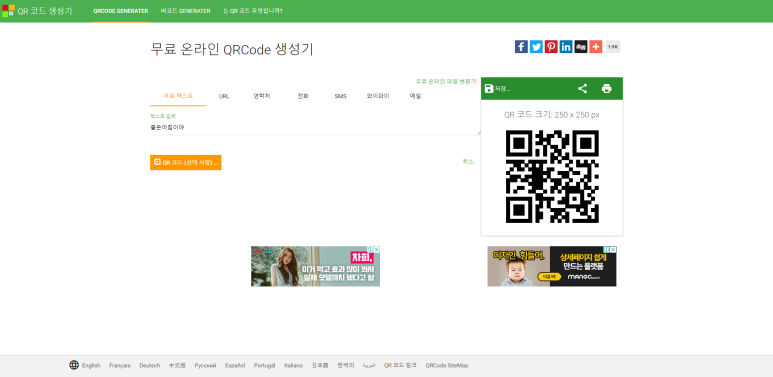The width and height of the screenshot is (773, 377).
Task: Click the generated QR code image
Action: (552, 176)
